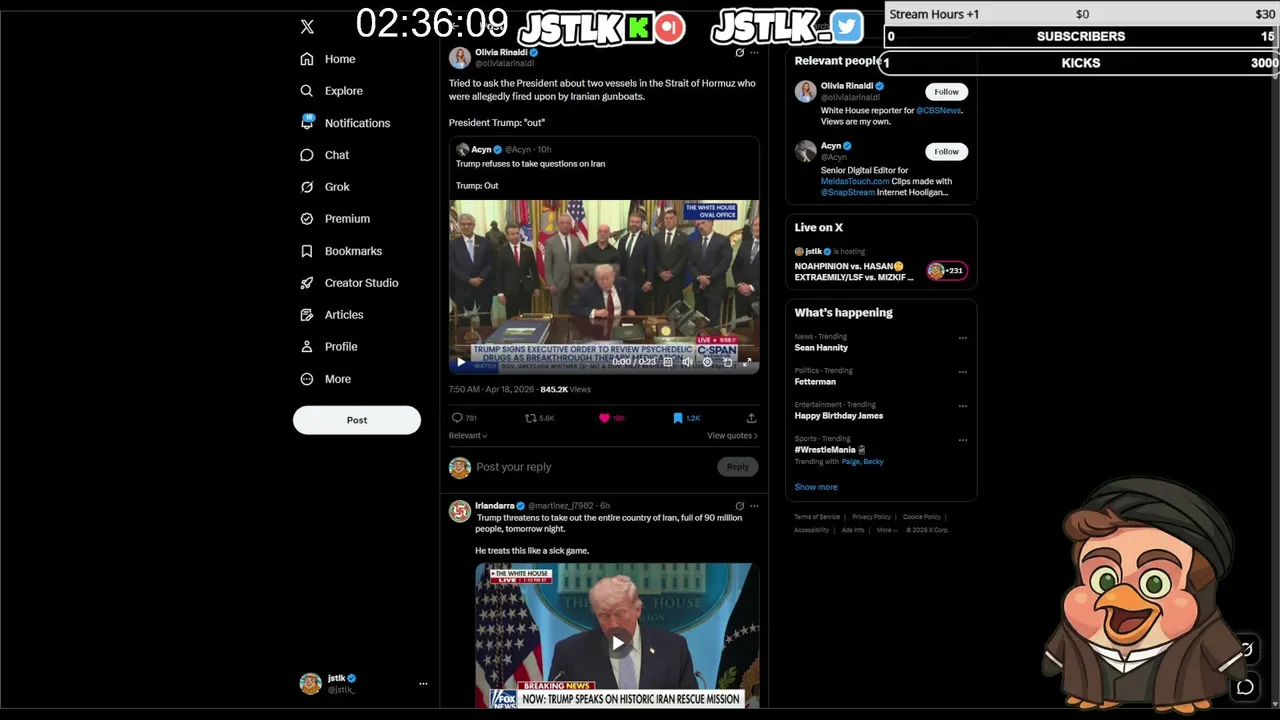Toggle captions on the C-SPAN video
The image size is (1280, 720).
(668, 362)
